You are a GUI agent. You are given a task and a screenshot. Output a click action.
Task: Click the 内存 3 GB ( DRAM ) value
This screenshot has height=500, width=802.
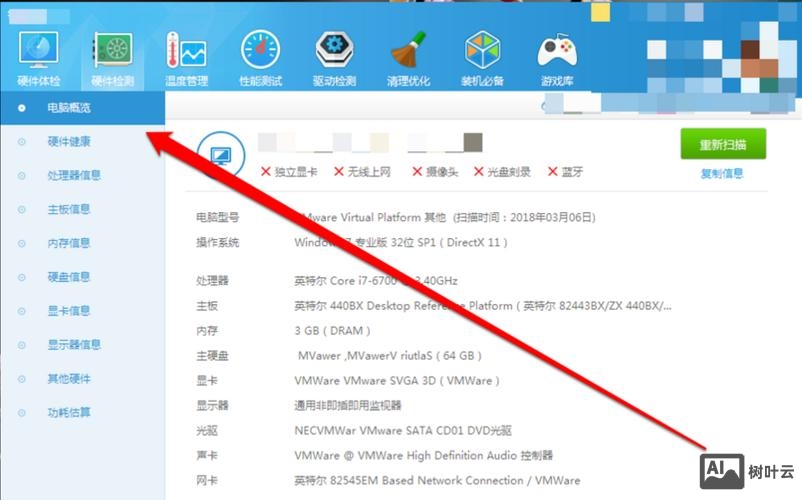tap(332, 331)
